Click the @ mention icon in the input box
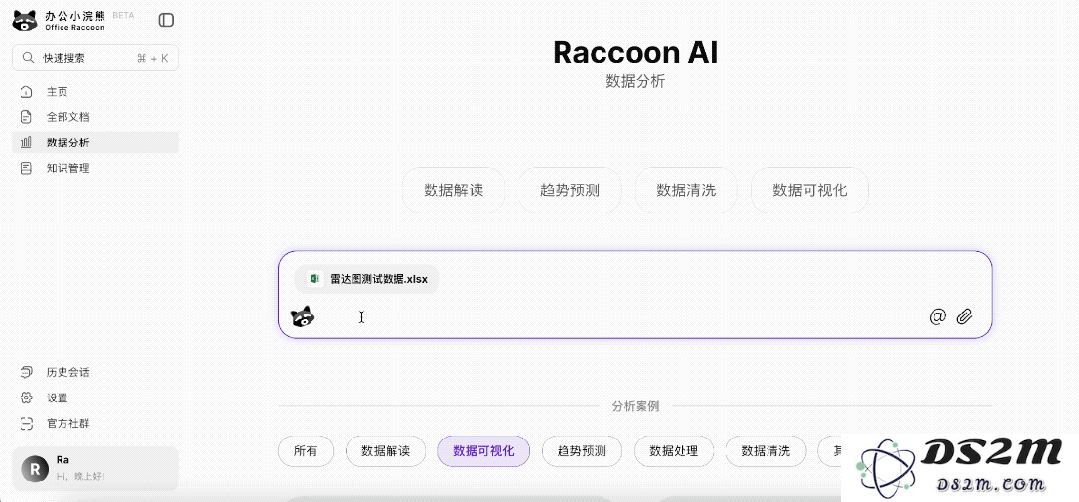The height and width of the screenshot is (502, 1079). click(937, 316)
